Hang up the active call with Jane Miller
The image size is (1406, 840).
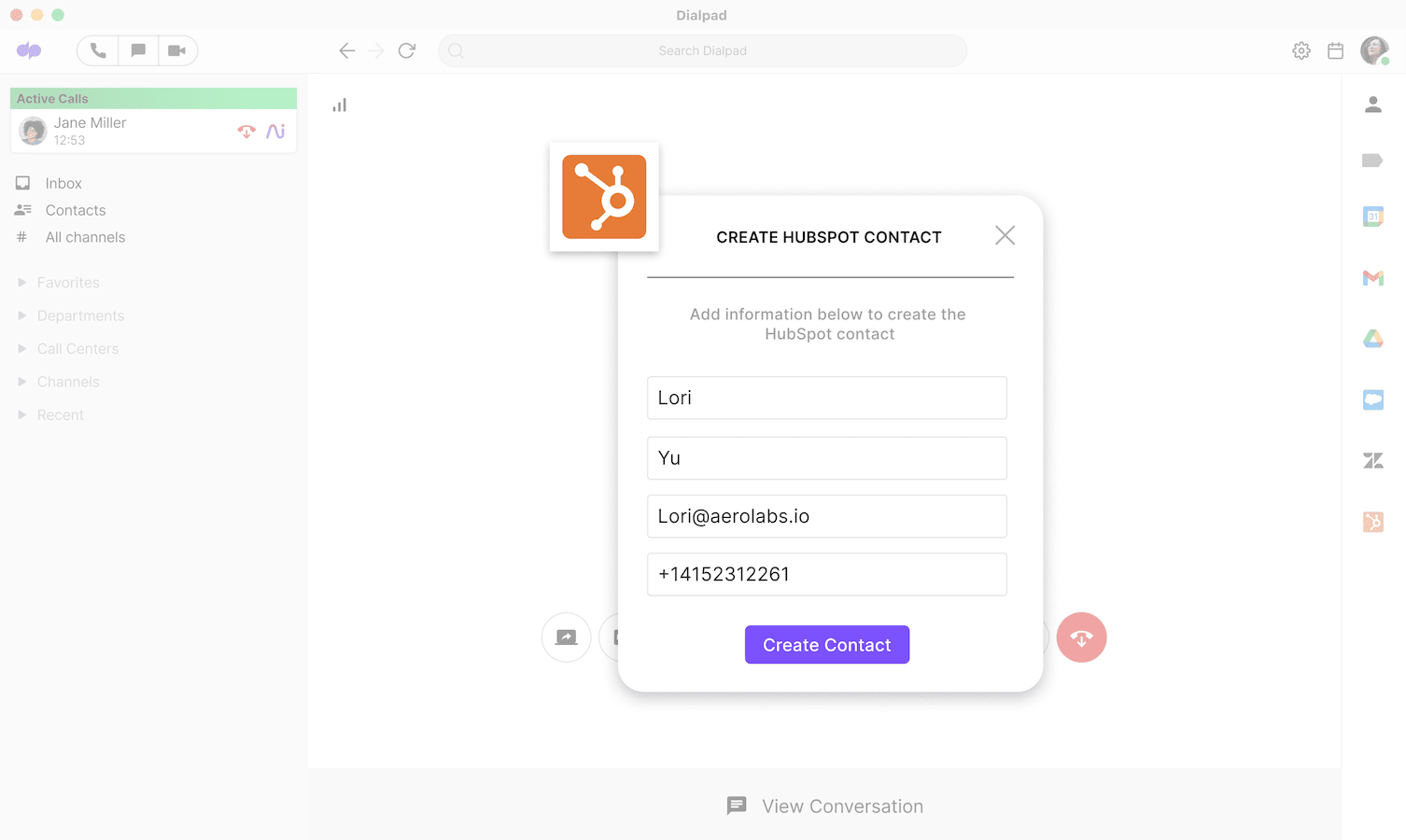[x=246, y=131]
